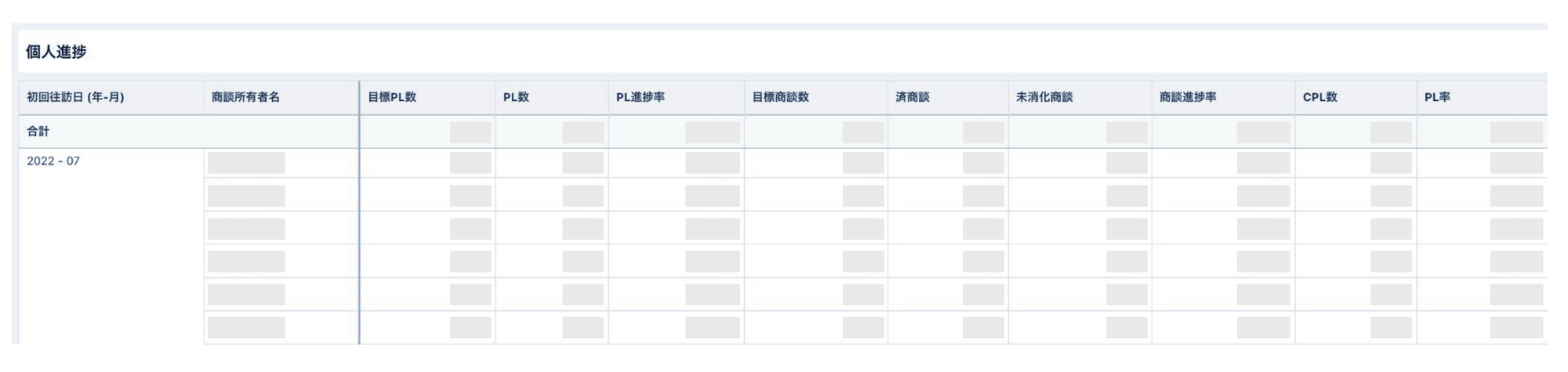Sort by 初回往訪日 (年-月) column header
Screen dimensions: 1568x372
pos(75,98)
